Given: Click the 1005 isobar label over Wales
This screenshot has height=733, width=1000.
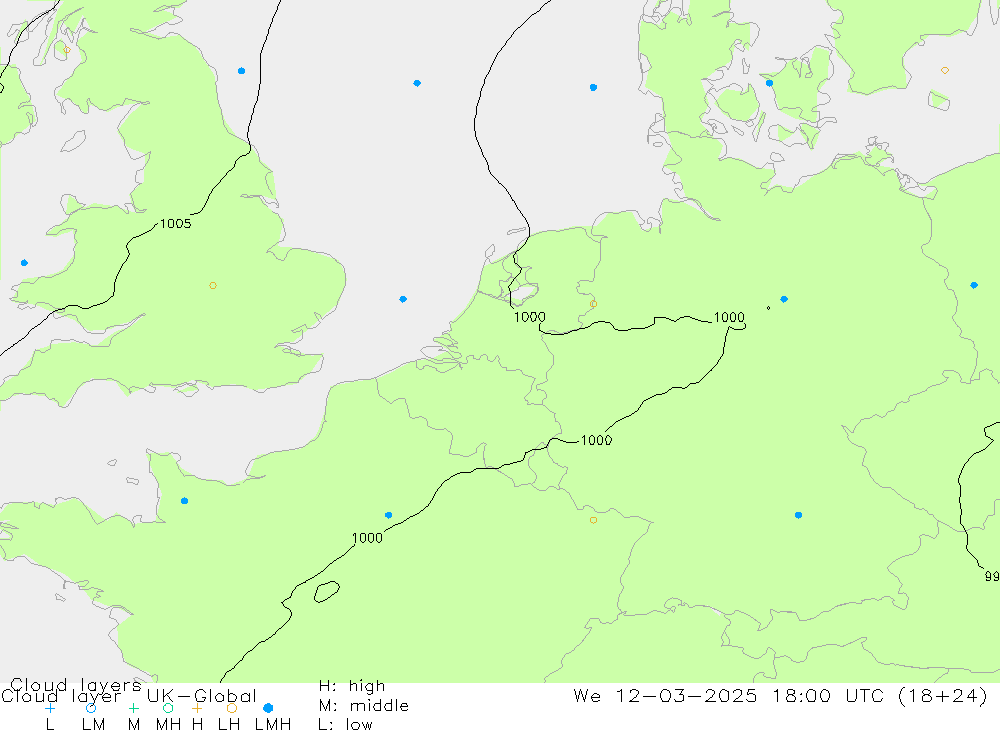Looking at the screenshot, I should click(x=175, y=223).
